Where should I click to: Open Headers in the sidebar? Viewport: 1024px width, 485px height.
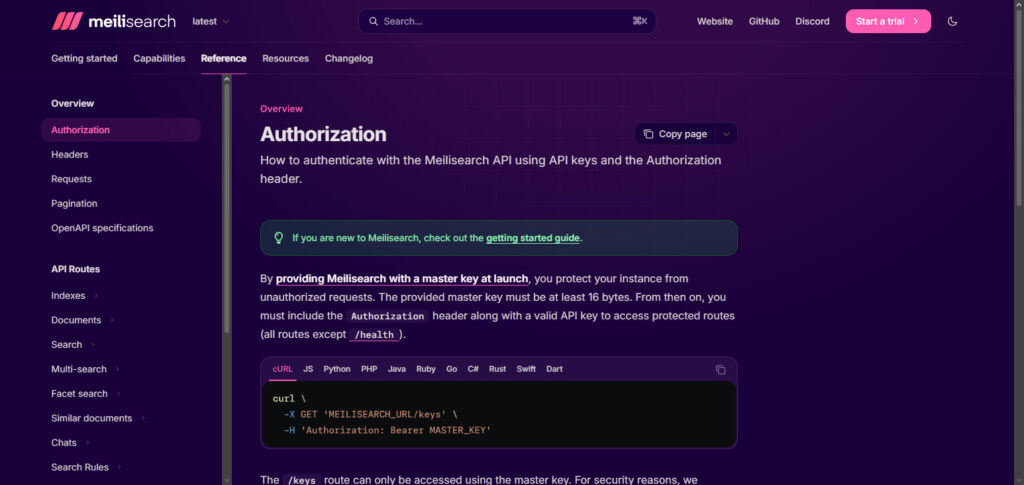[70, 155]
